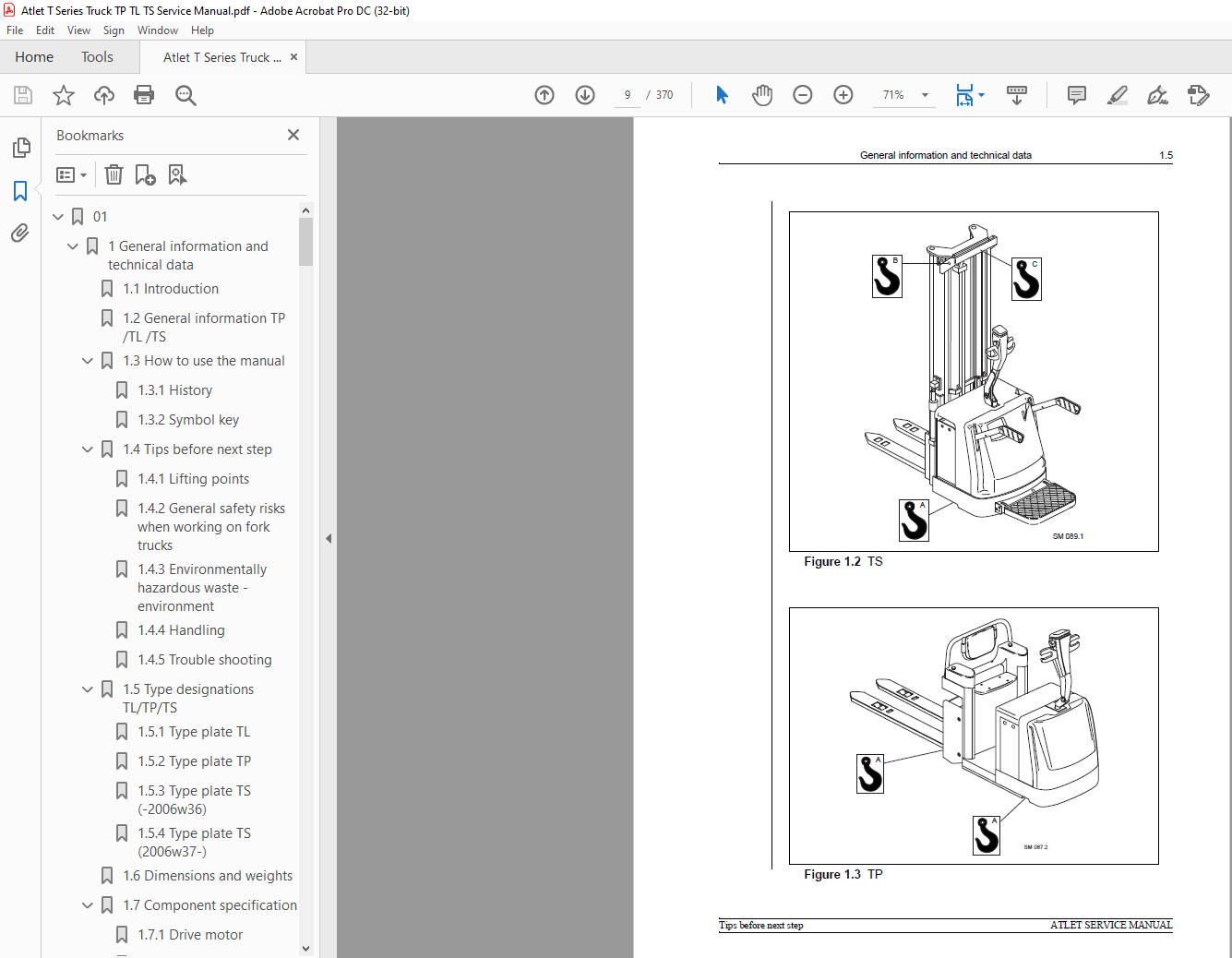Open 1.6 Dimensions and weights bookmark

[x=208, y=876]
